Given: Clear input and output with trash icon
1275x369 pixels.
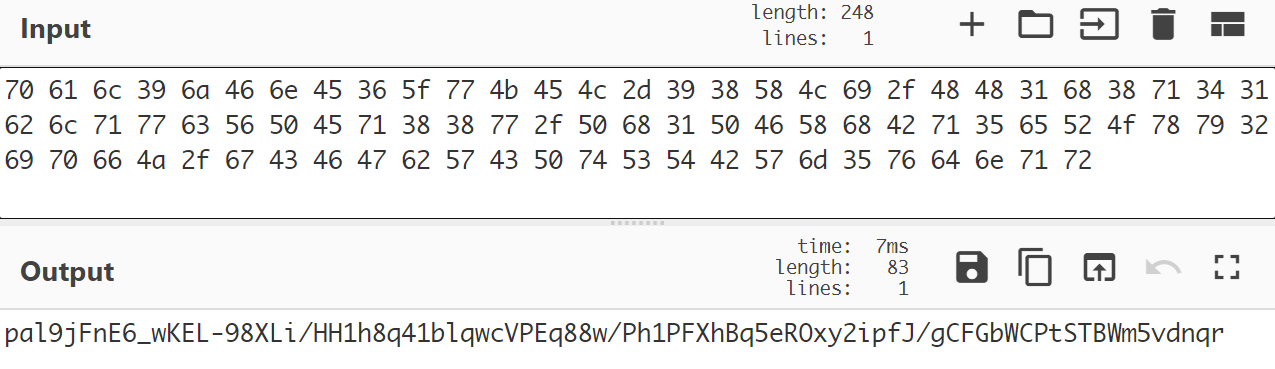Looking at the screenshot, I should pos(1162,25).
